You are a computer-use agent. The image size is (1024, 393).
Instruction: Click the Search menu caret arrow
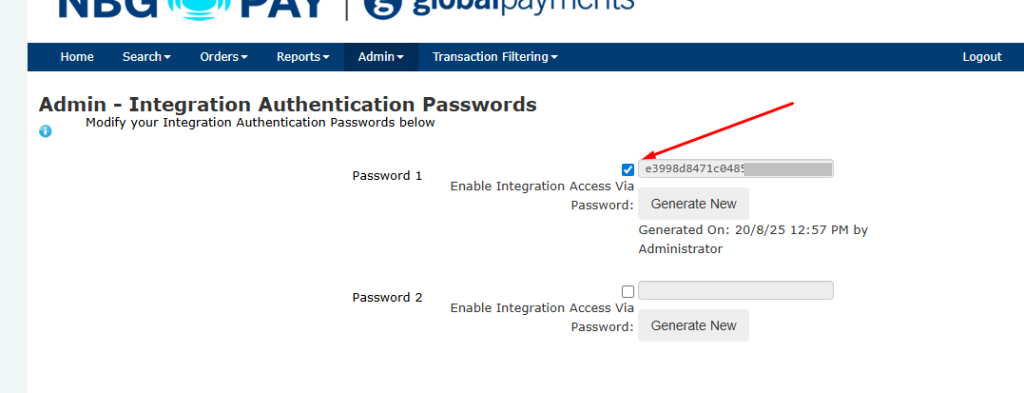(167, 57)
